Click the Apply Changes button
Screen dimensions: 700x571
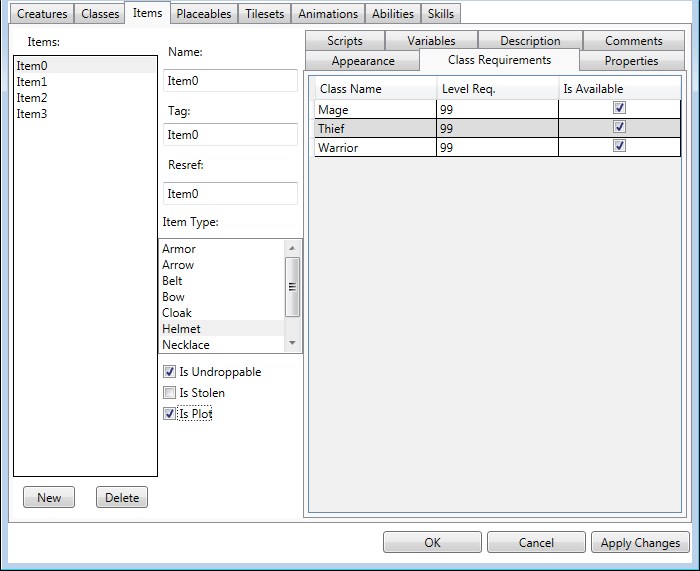tap(640, 542)
